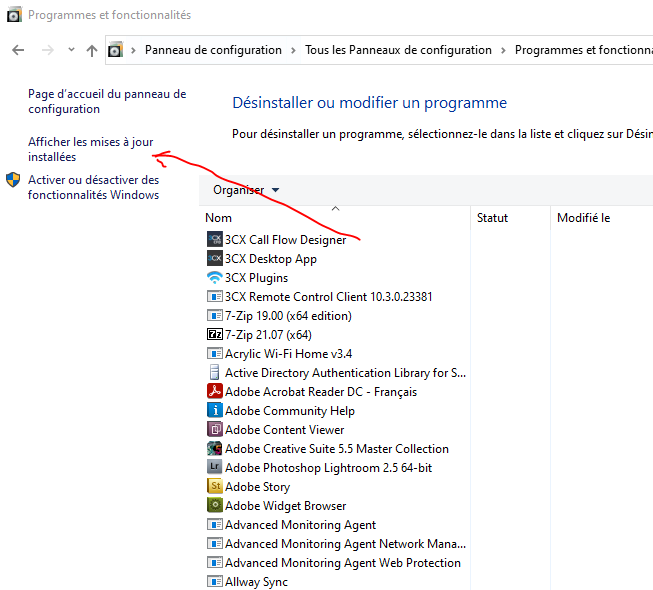The image size is (653, 590).
Task: Open the Organiser dropdown menu
Action: pos(246,190)
